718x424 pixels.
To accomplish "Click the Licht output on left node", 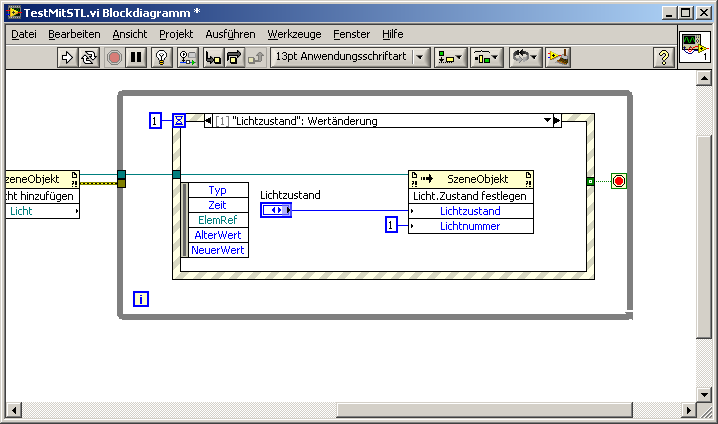I will pyautogui.click(x=42, y=211).
